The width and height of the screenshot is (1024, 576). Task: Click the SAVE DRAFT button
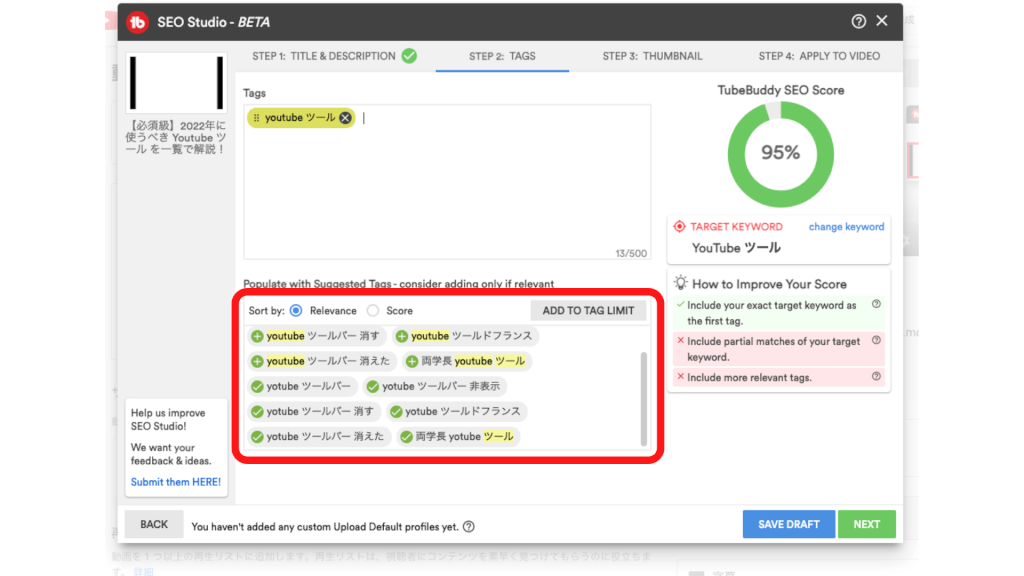[x=788, y=524]
